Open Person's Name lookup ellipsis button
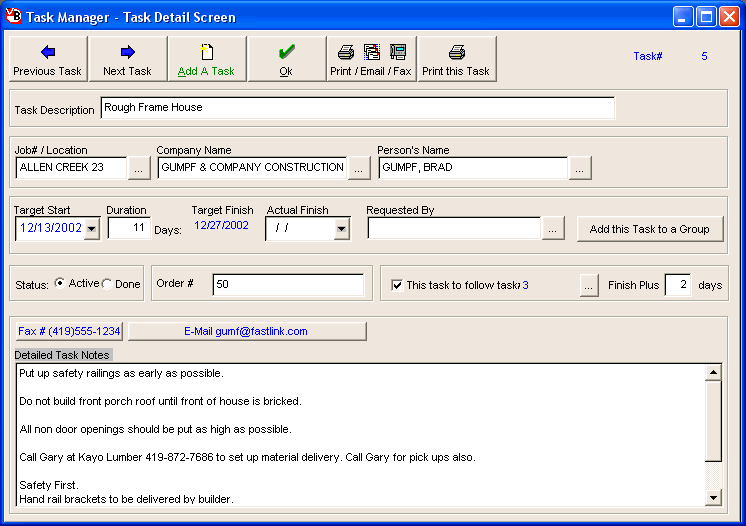 581,168
